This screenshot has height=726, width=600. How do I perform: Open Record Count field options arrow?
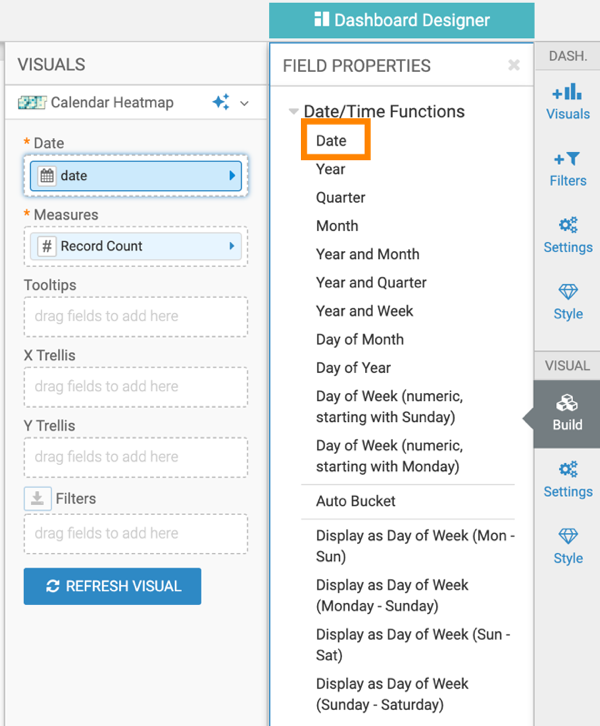click(233, 246)
